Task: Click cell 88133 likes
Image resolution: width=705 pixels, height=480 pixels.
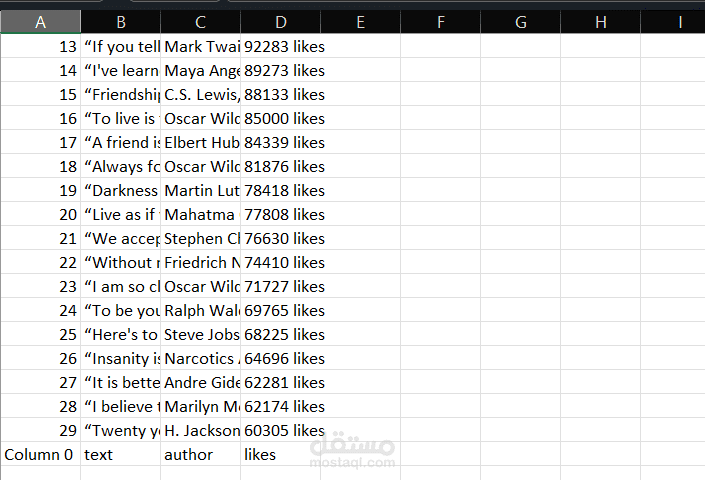Action: 281,94
